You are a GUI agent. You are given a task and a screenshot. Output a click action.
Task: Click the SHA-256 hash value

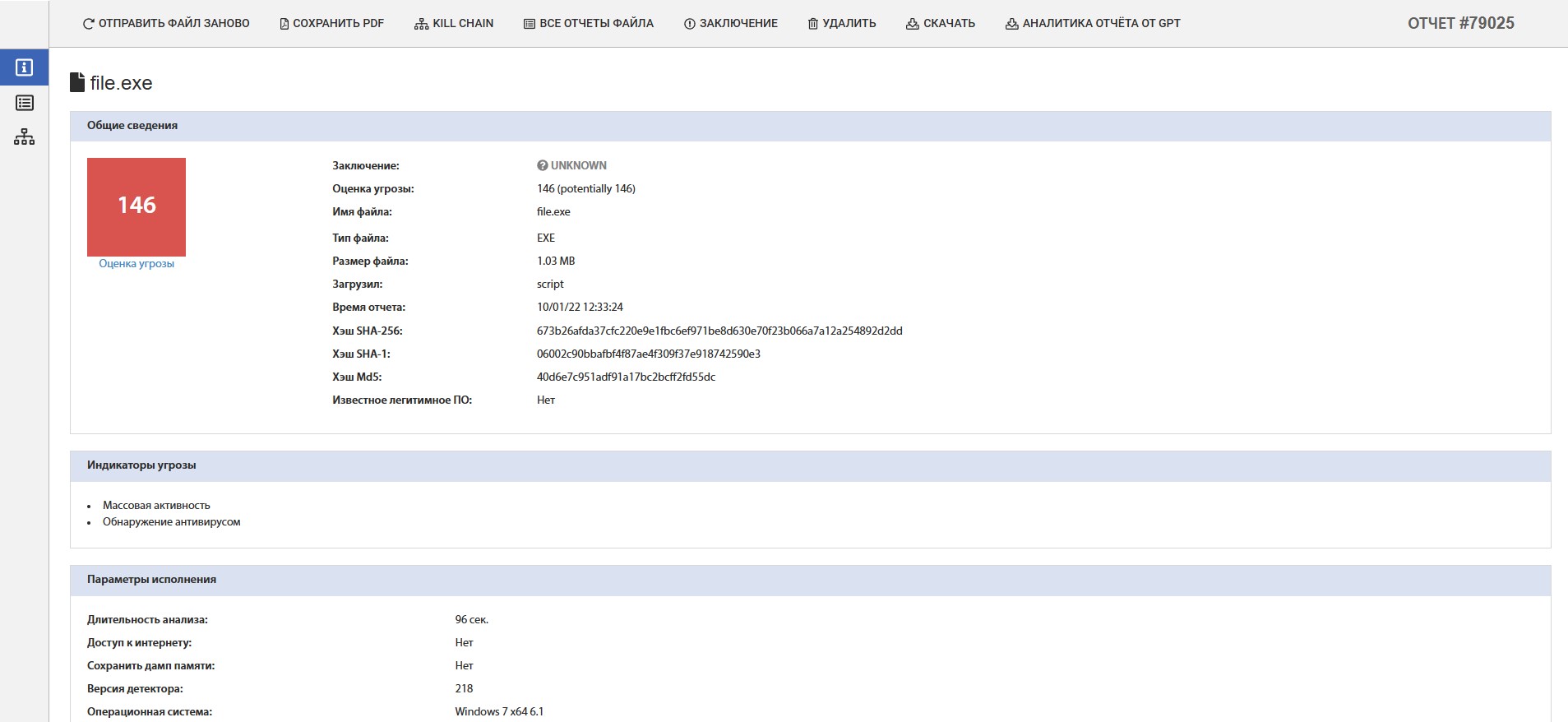point(719,331)
